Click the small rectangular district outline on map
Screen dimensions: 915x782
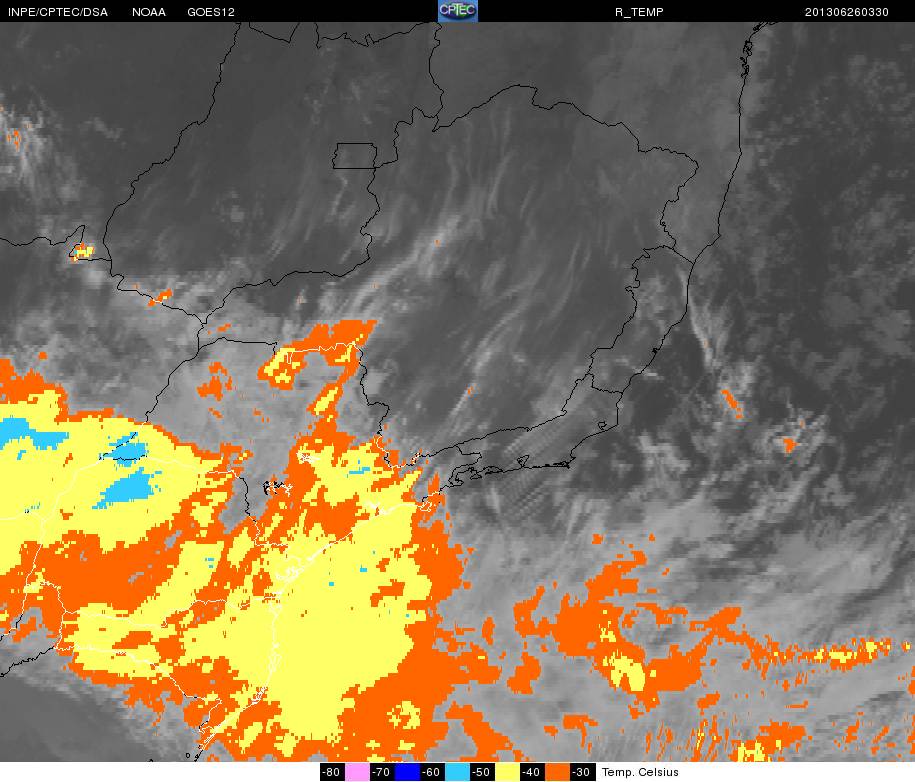355,156
